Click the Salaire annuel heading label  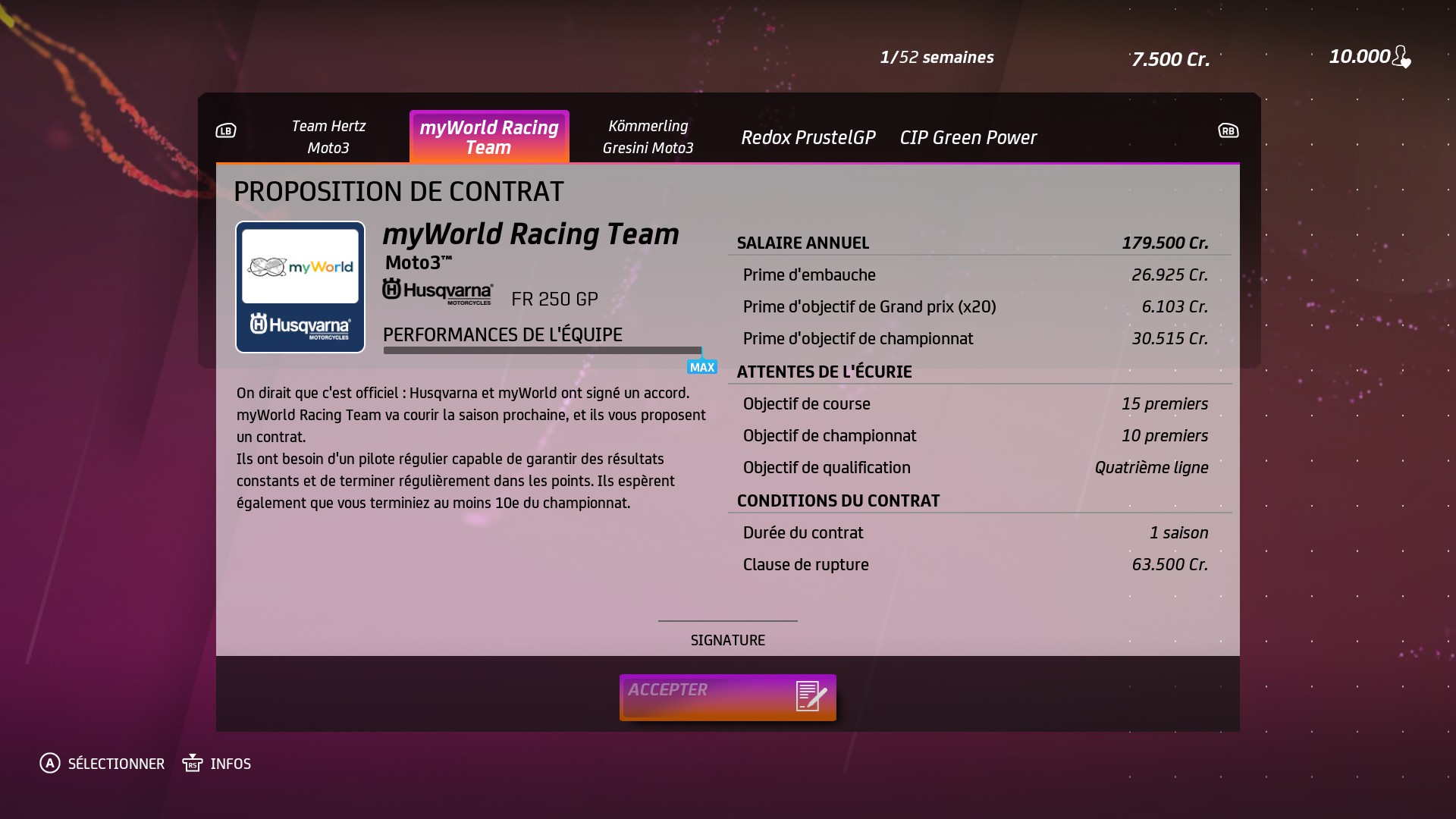tap(803, 243)
